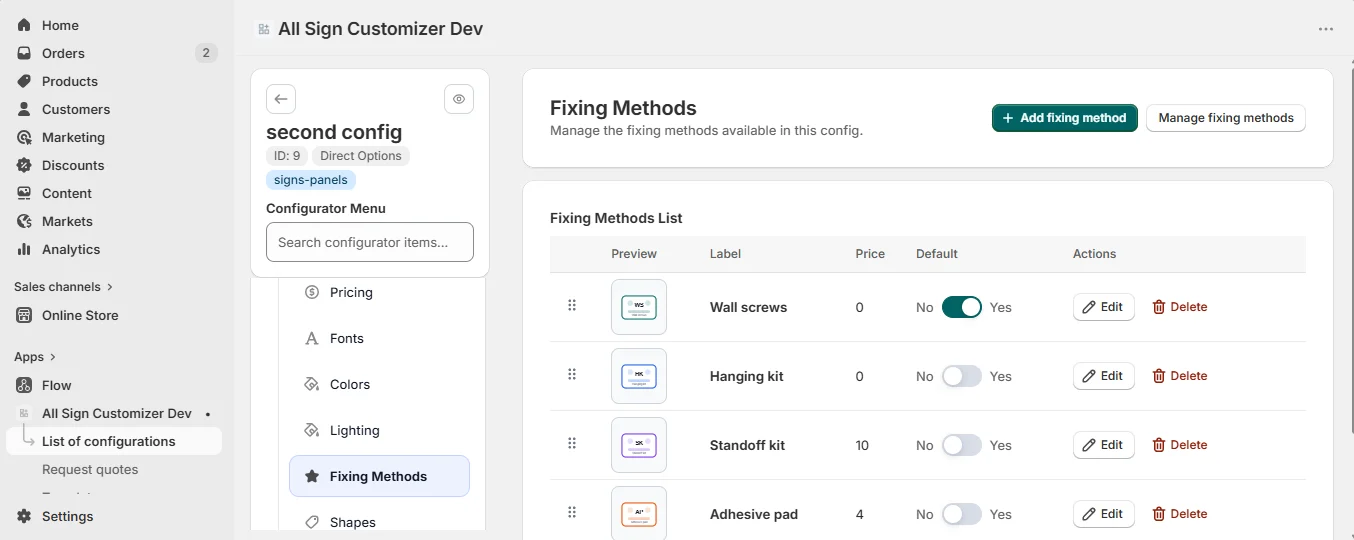Edit the Hanging kit method
The height and width of the screenshot is (540, 1354).
tap(1104, 376)
